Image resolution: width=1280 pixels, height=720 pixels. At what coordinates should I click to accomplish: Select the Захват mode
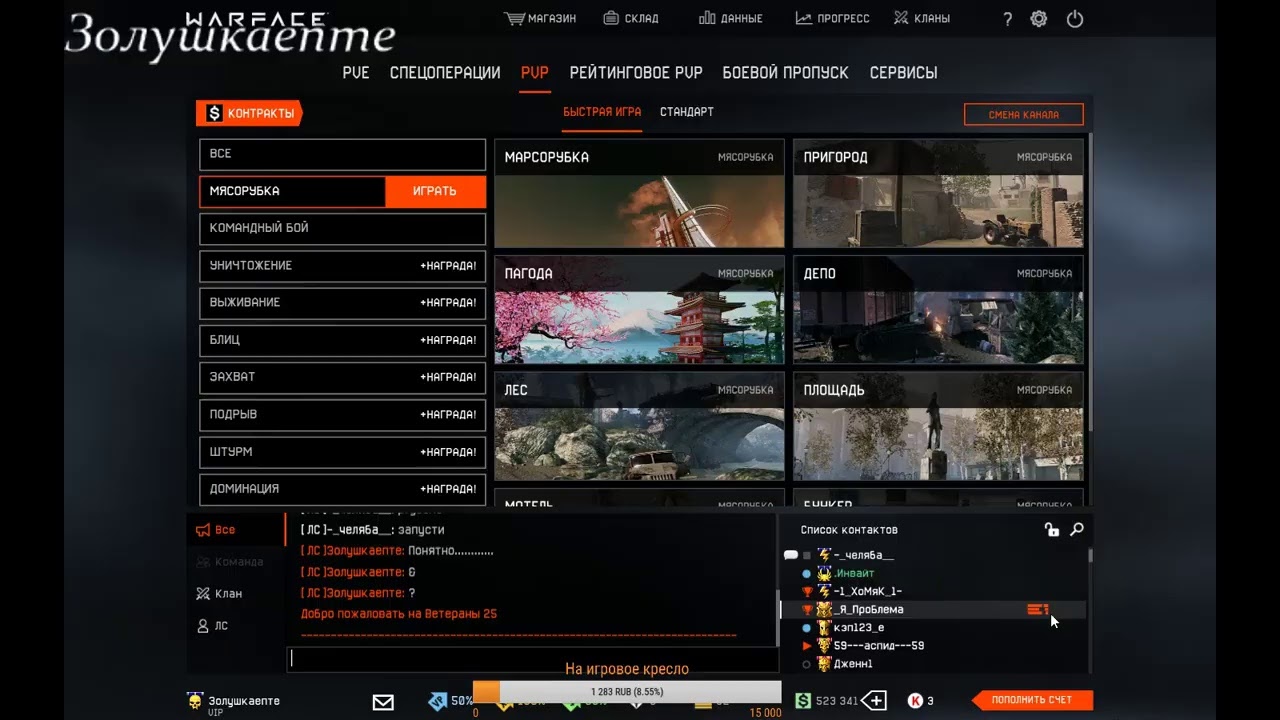coord(343,378)
